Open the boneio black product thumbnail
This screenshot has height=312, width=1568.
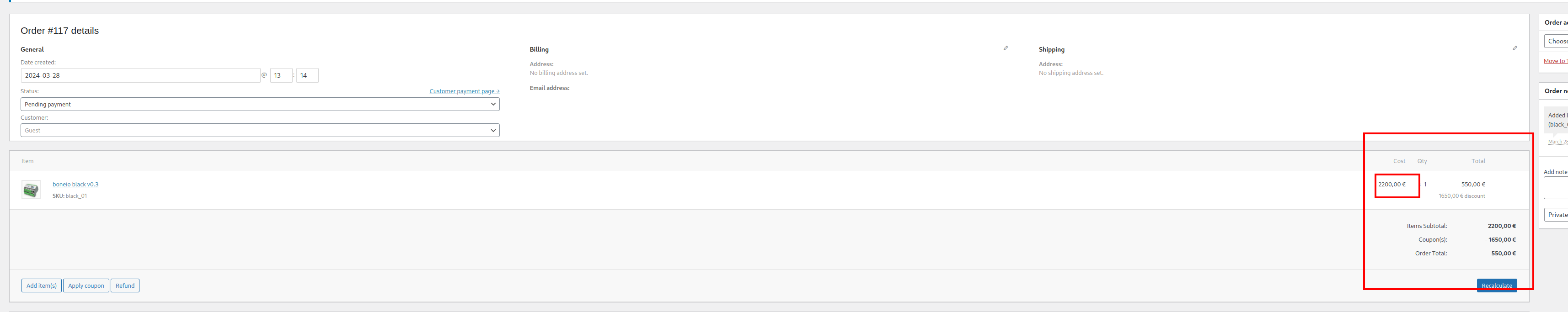31,190
